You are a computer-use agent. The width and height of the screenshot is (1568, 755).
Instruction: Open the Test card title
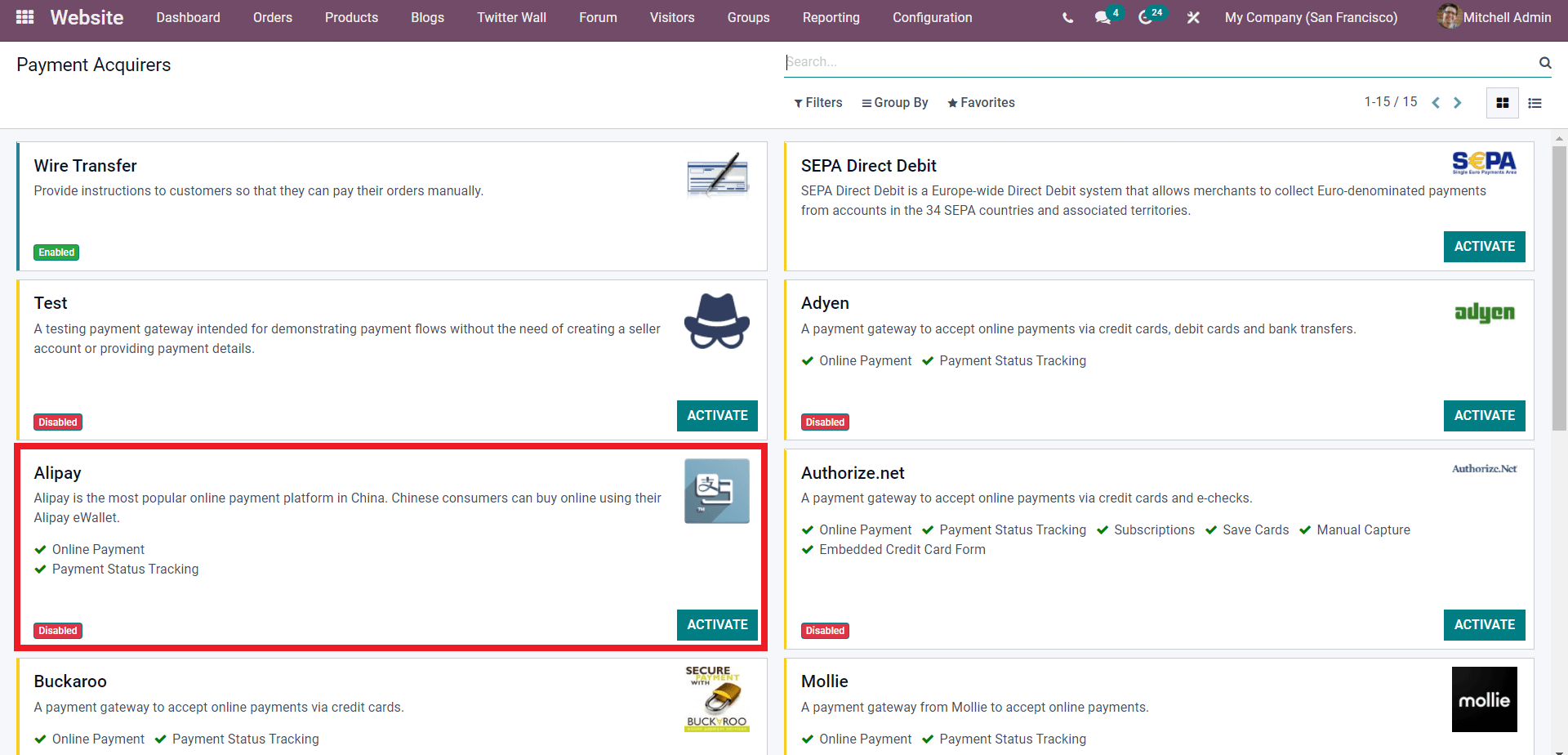coord(51,303)
